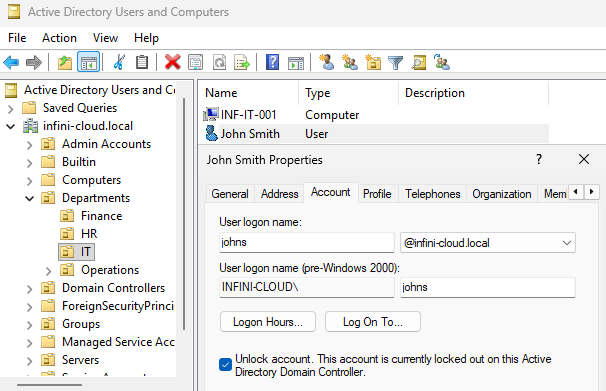Select the IT OU
Screen dimensions: 606x391
click(77, 252)
